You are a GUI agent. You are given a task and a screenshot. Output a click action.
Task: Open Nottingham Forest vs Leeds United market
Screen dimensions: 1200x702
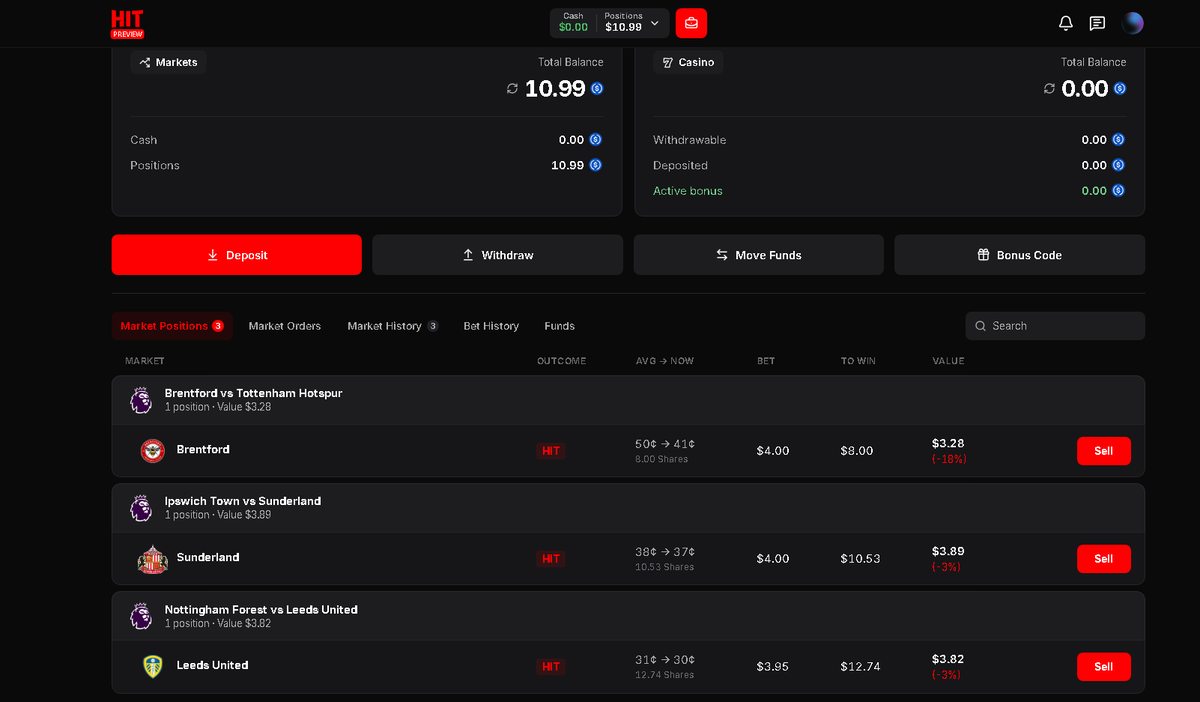628,616
